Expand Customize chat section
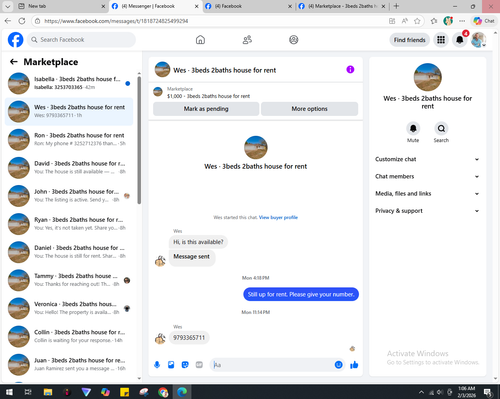This screenshot has height=399, width=500. click(427, 159)
